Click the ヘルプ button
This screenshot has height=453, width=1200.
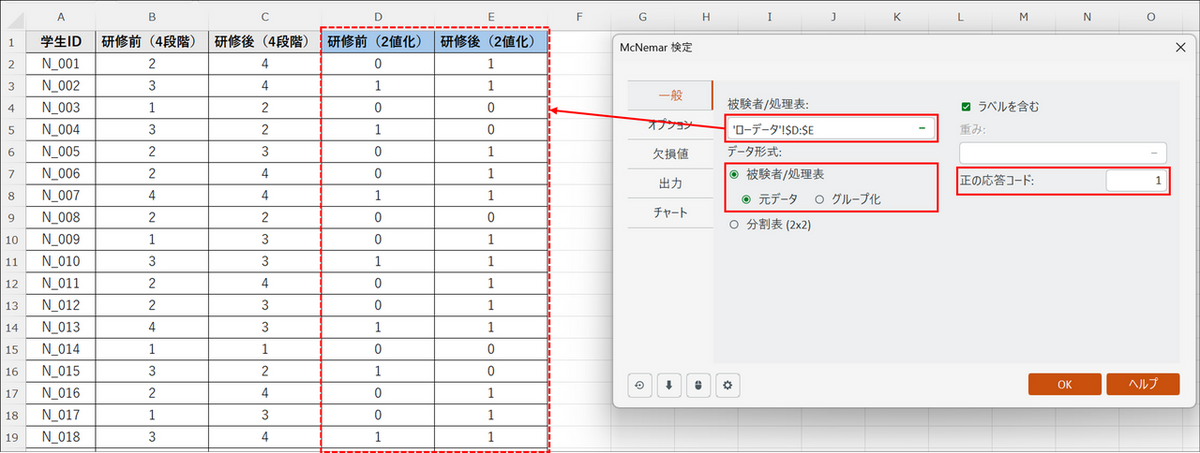(x=1143, y=385)
